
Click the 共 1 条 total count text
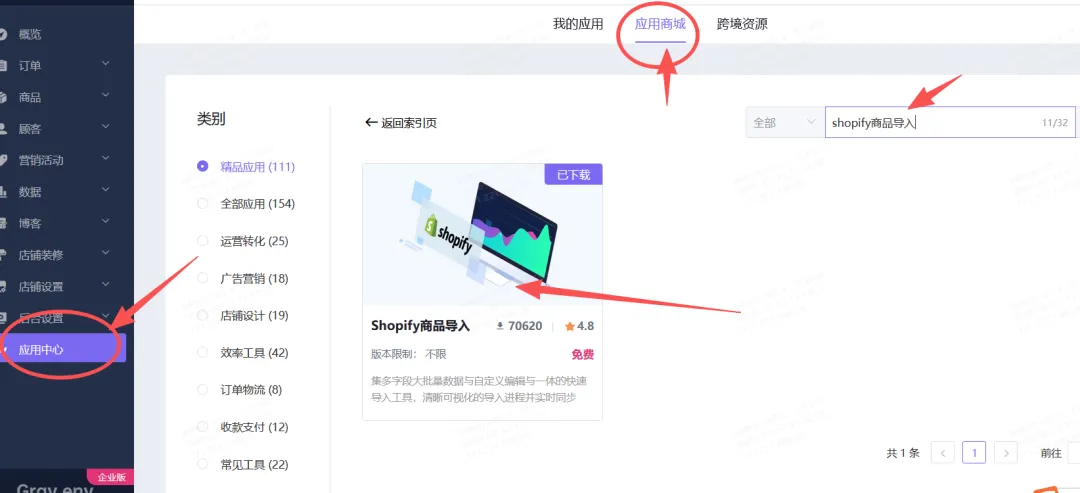902,453
